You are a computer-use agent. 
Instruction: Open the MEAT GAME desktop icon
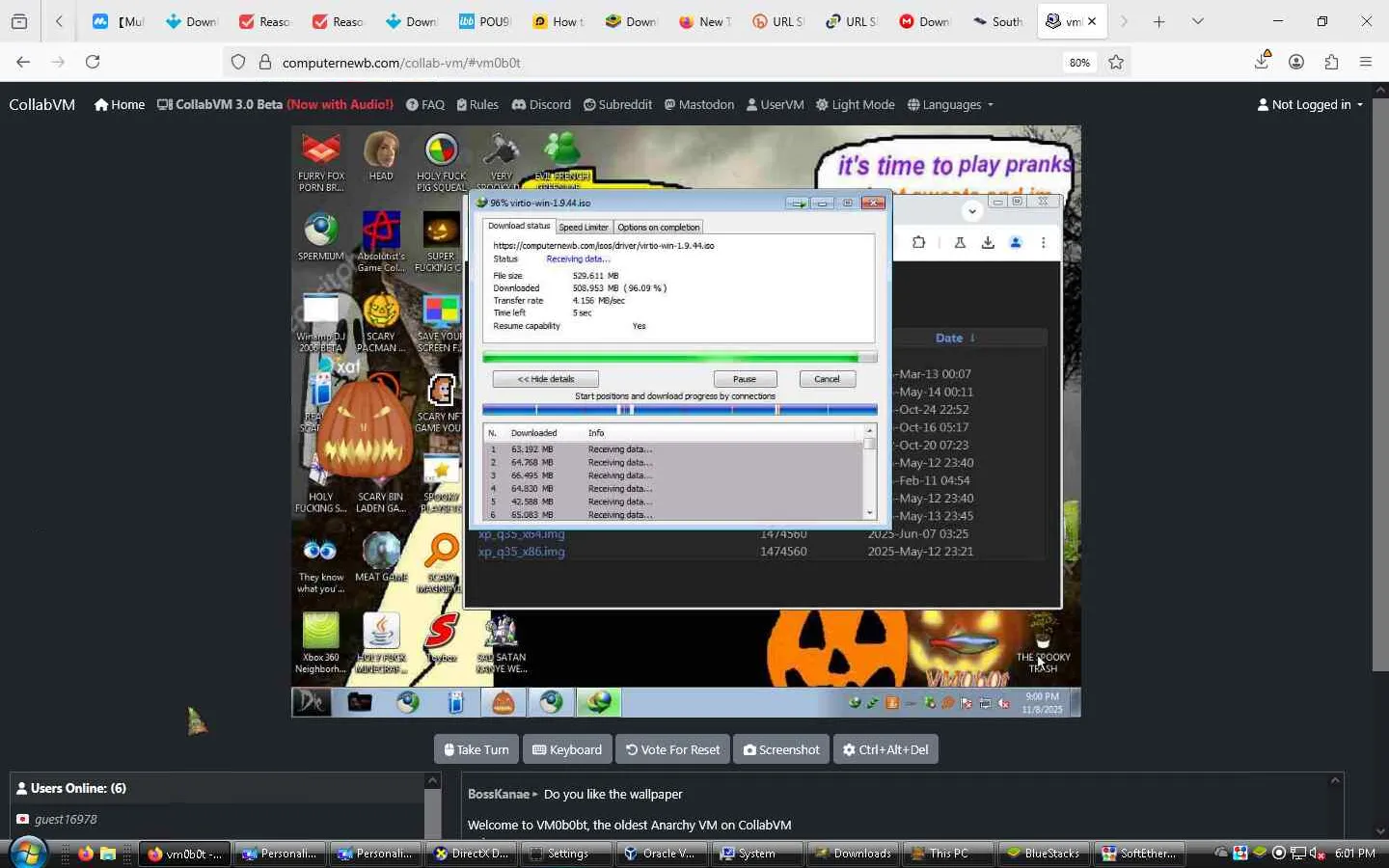[381, 557]
